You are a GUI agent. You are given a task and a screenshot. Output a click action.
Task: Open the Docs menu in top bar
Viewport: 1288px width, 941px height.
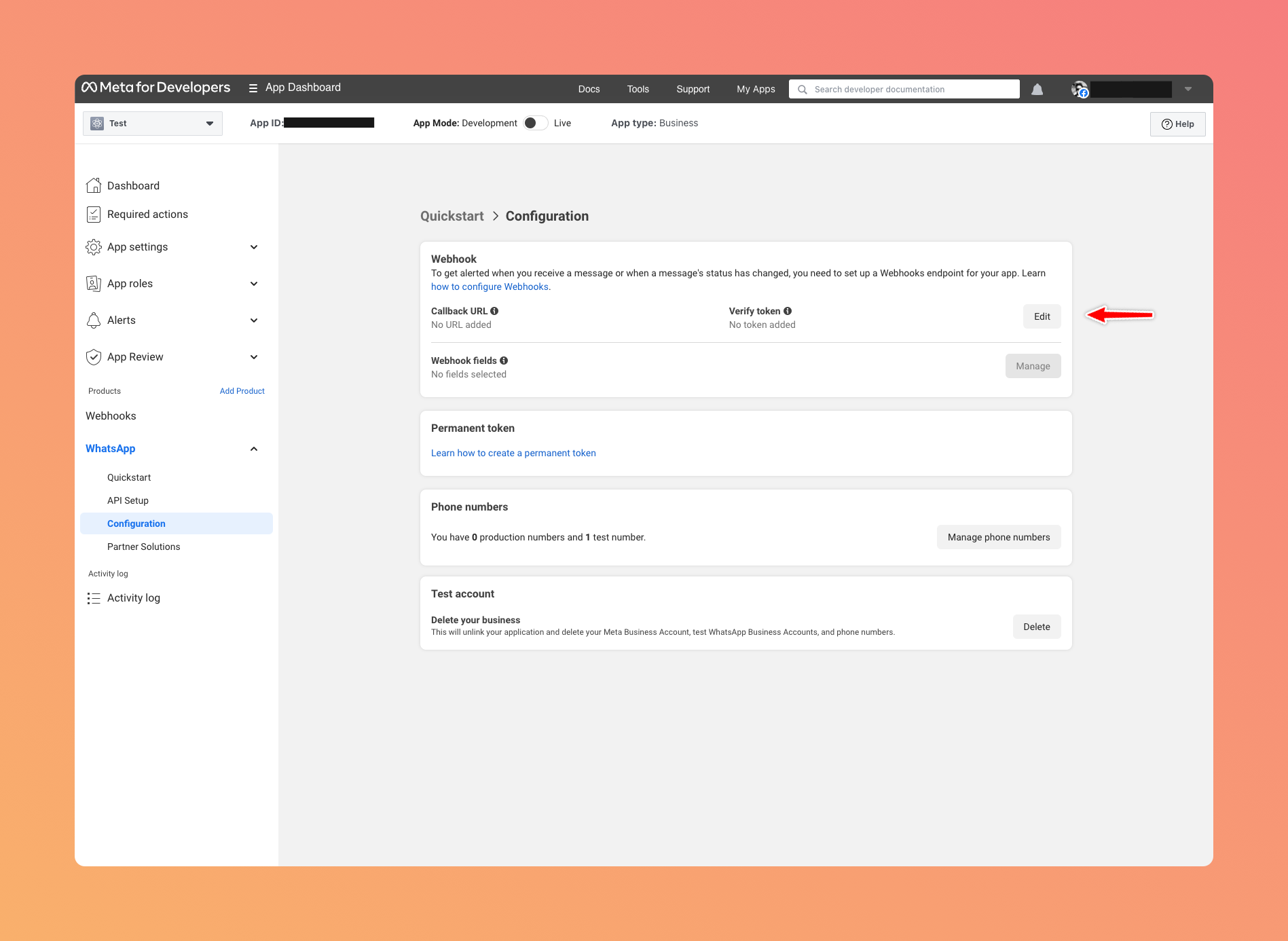tap(589, 89)
